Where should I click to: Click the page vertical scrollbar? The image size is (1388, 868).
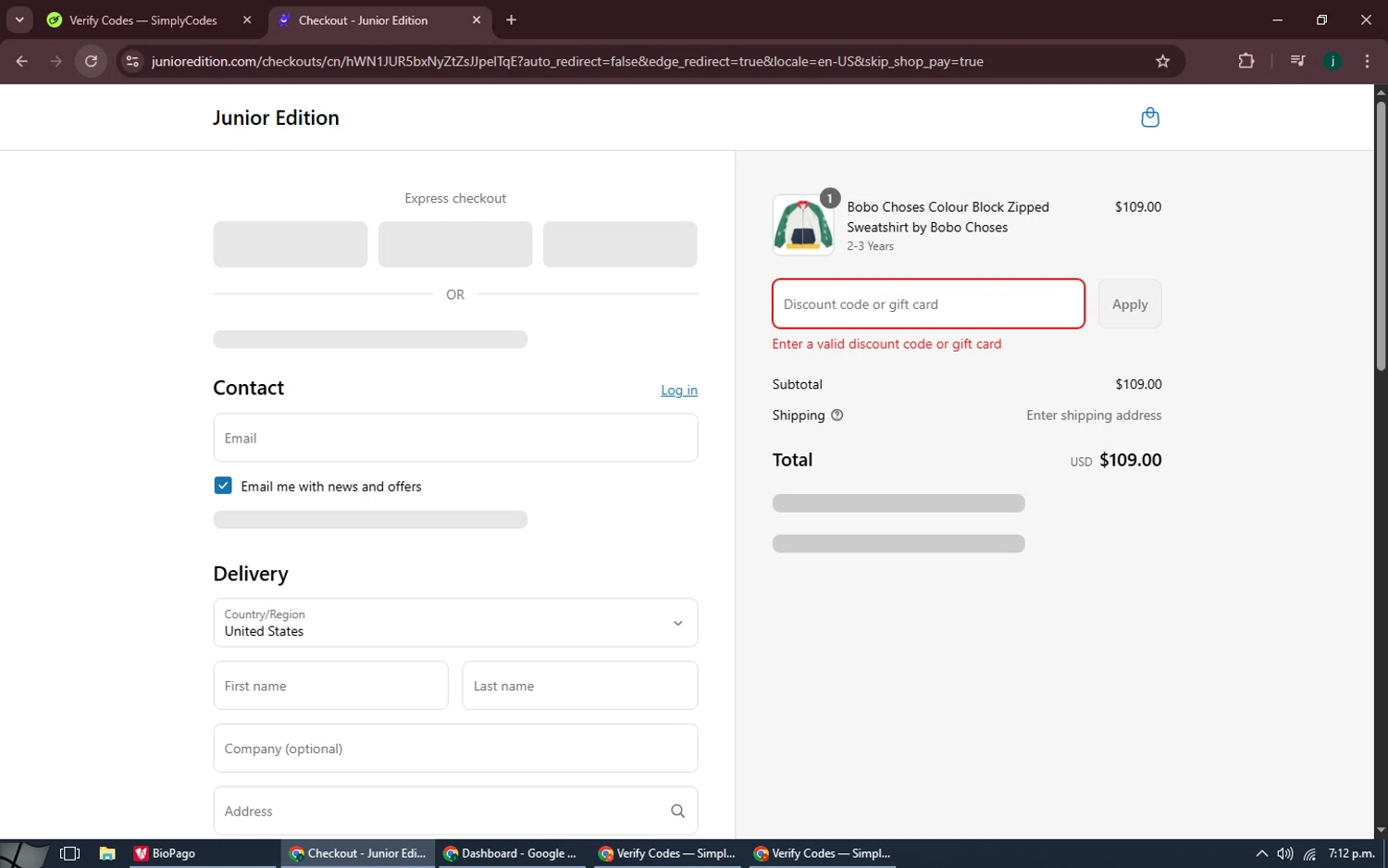pos(1381,236)
